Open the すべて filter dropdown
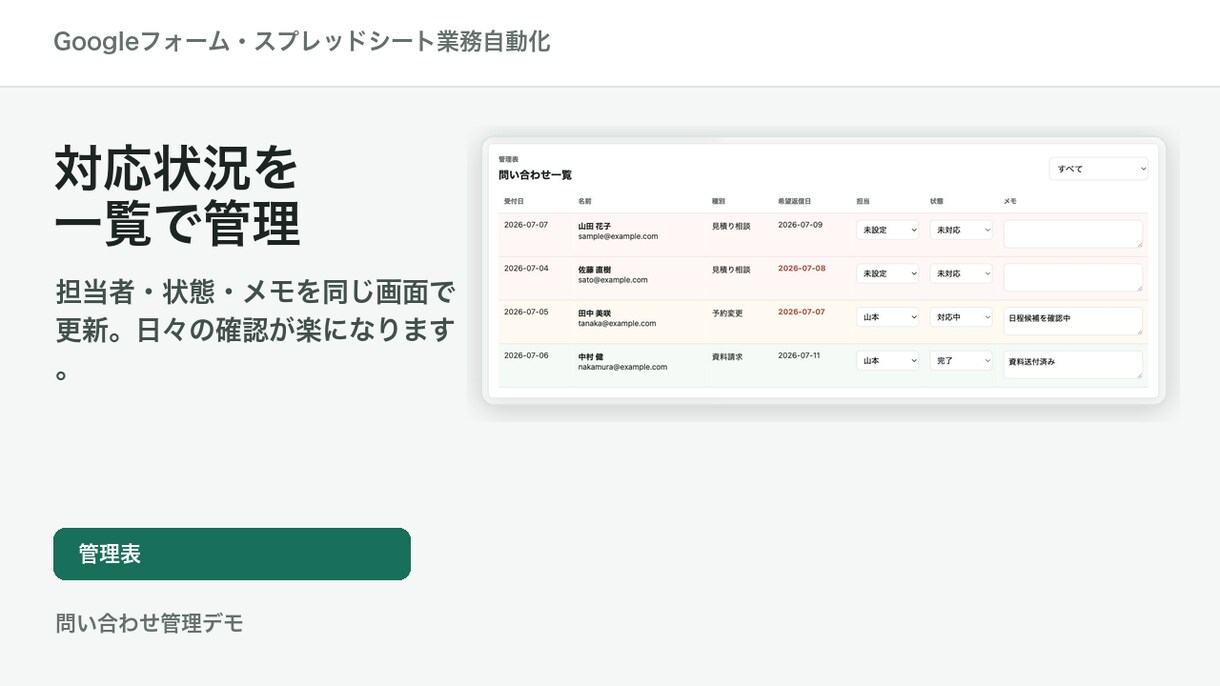The width and height of the screenshot is (1220, 686). (1098, 169)
